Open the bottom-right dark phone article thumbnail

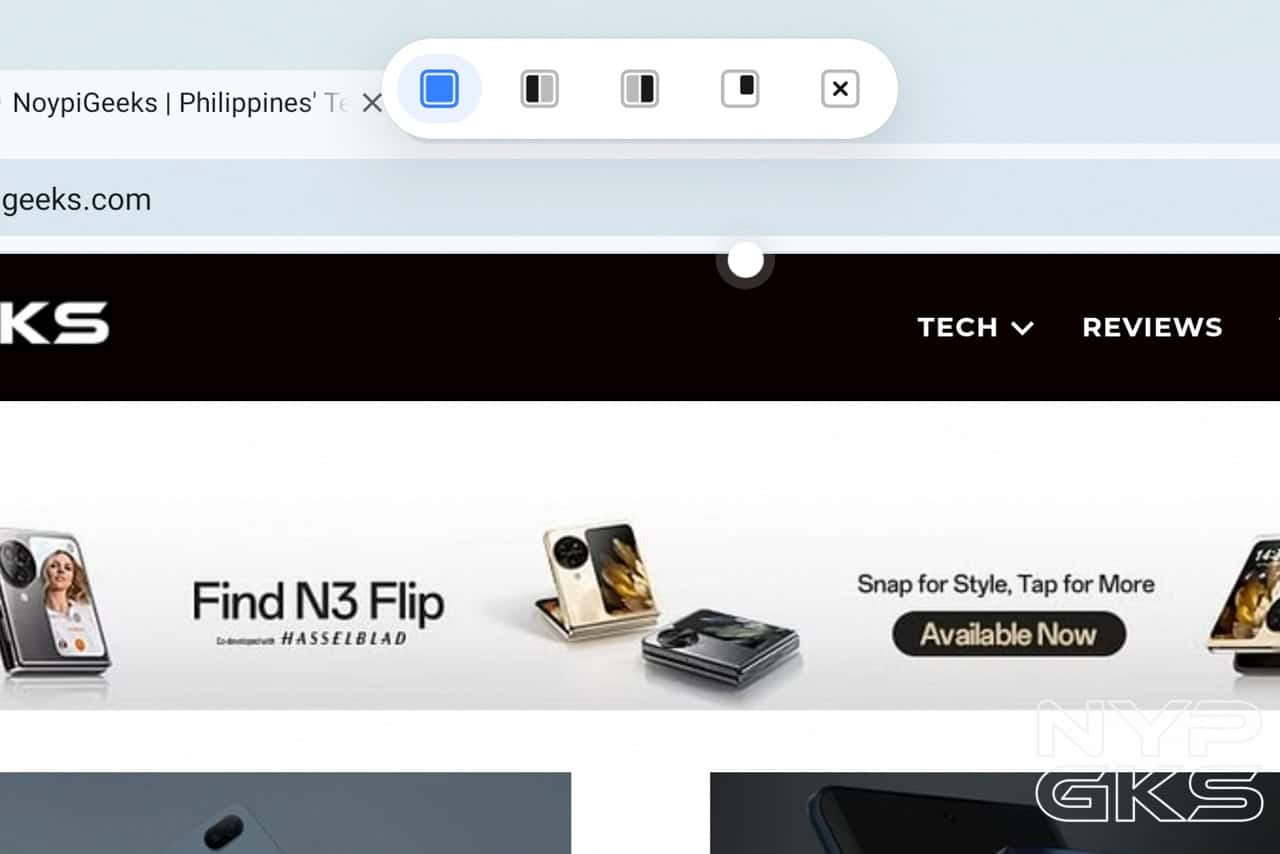[995, 813]
